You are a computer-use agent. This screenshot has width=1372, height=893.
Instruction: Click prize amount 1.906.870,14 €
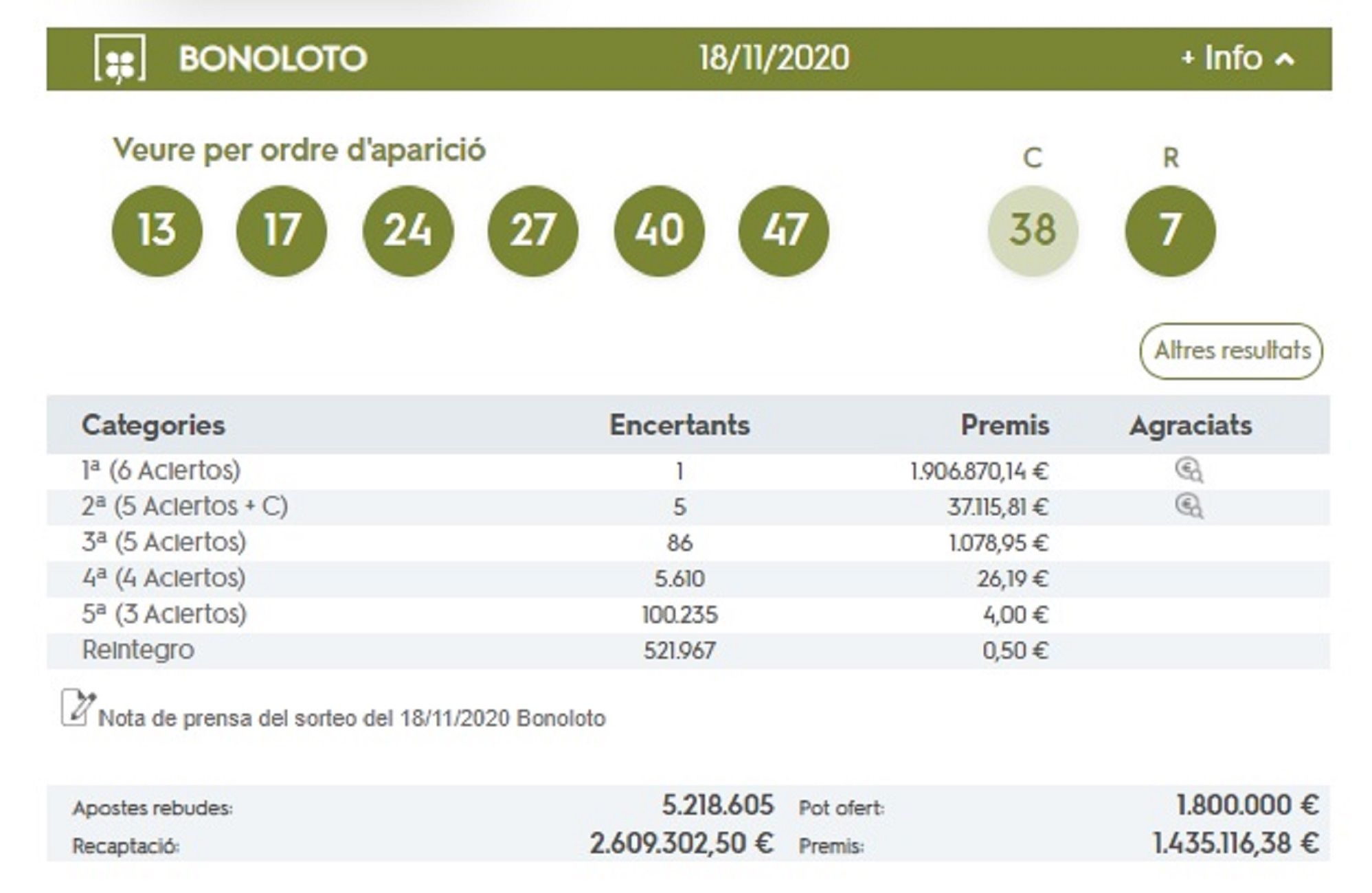(x=979, y=471)
